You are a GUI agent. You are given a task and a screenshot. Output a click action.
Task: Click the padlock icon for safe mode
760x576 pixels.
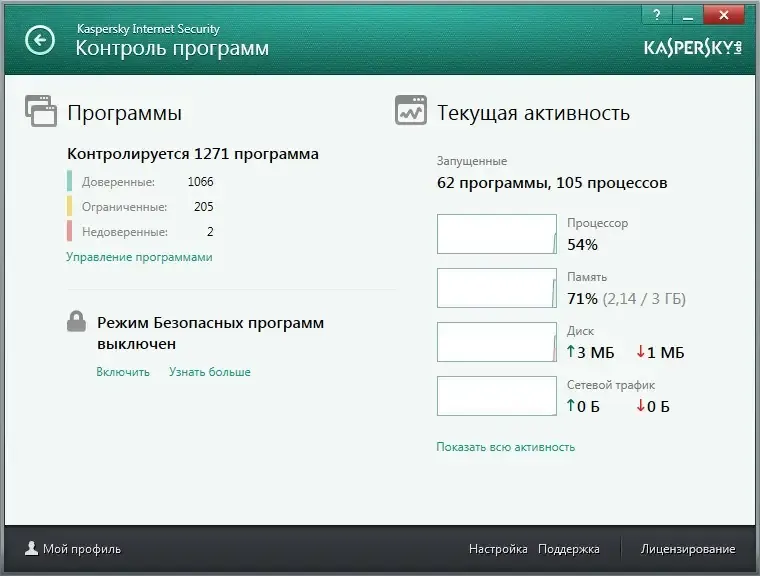(76, 321)
